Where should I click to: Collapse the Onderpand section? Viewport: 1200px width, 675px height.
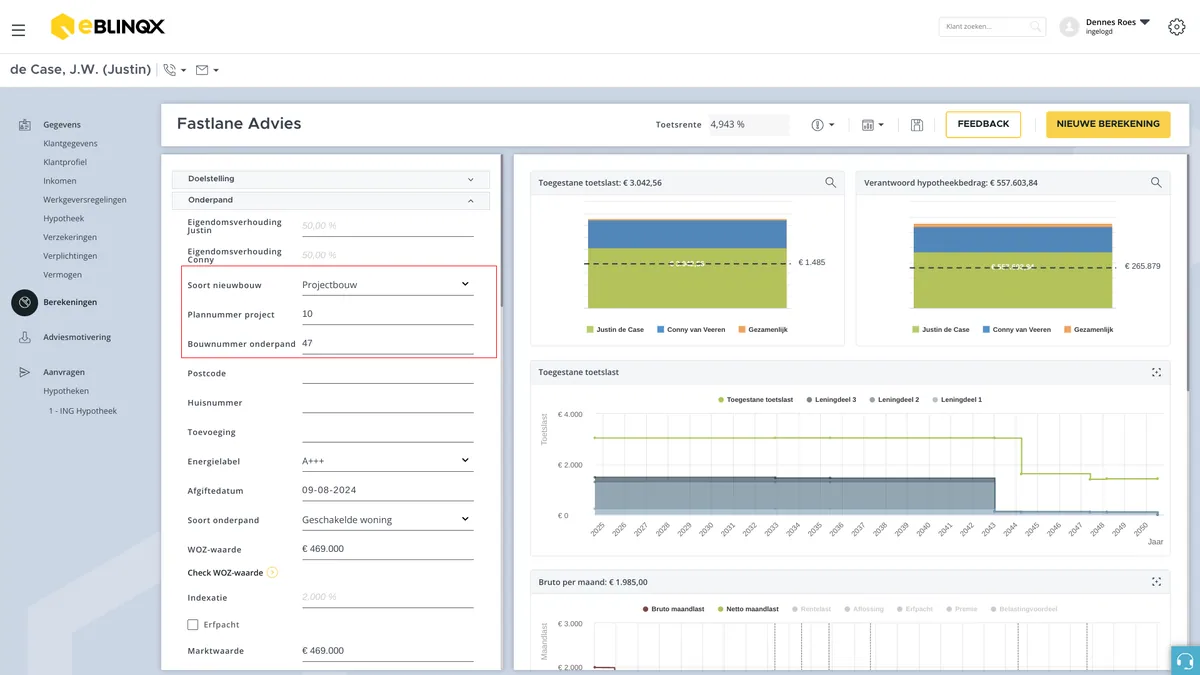pyautogui.click(x=331, y=201)
